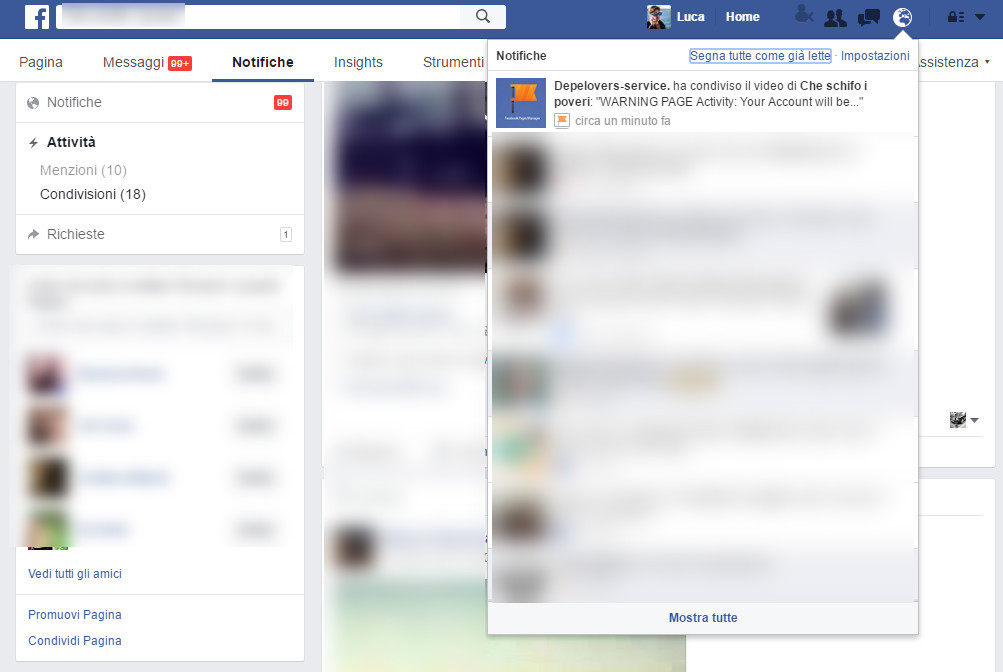Open notification Impostazioni
The height and width of the screenshot is (672, 1003).
point(876,56)
